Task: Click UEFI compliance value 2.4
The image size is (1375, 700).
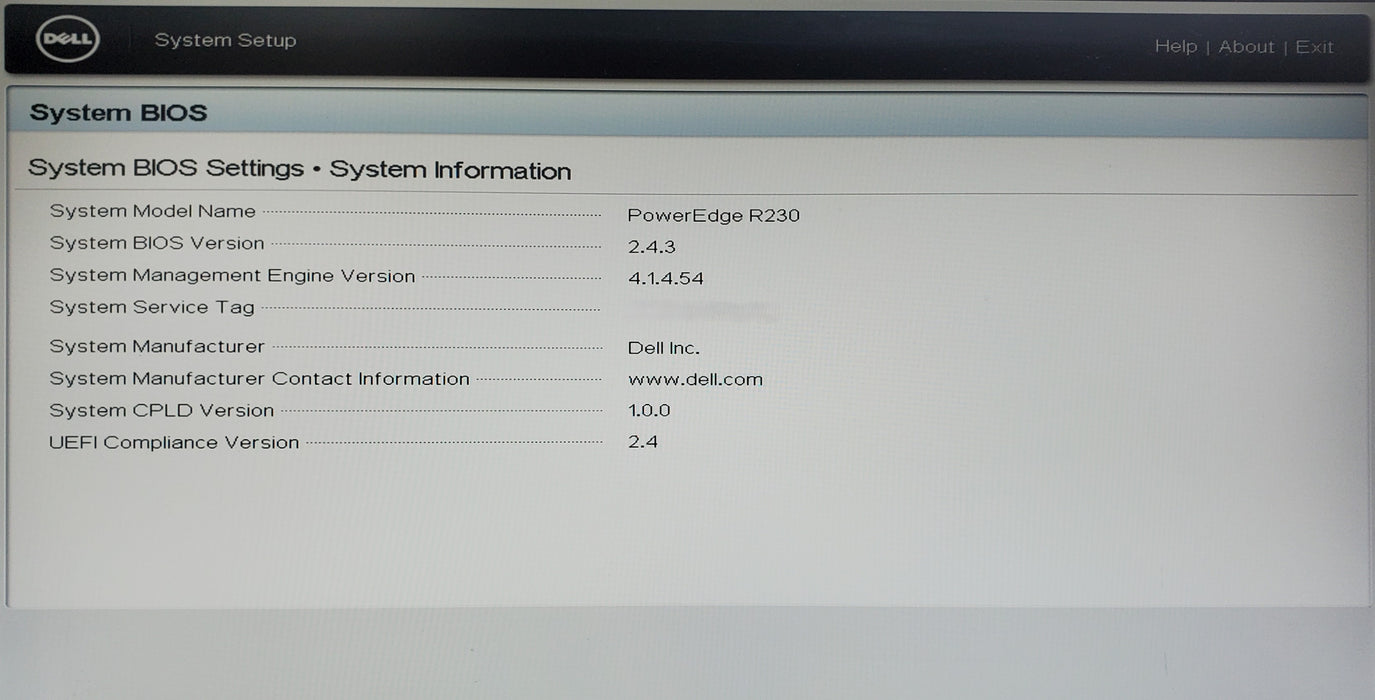Action: 643,441
